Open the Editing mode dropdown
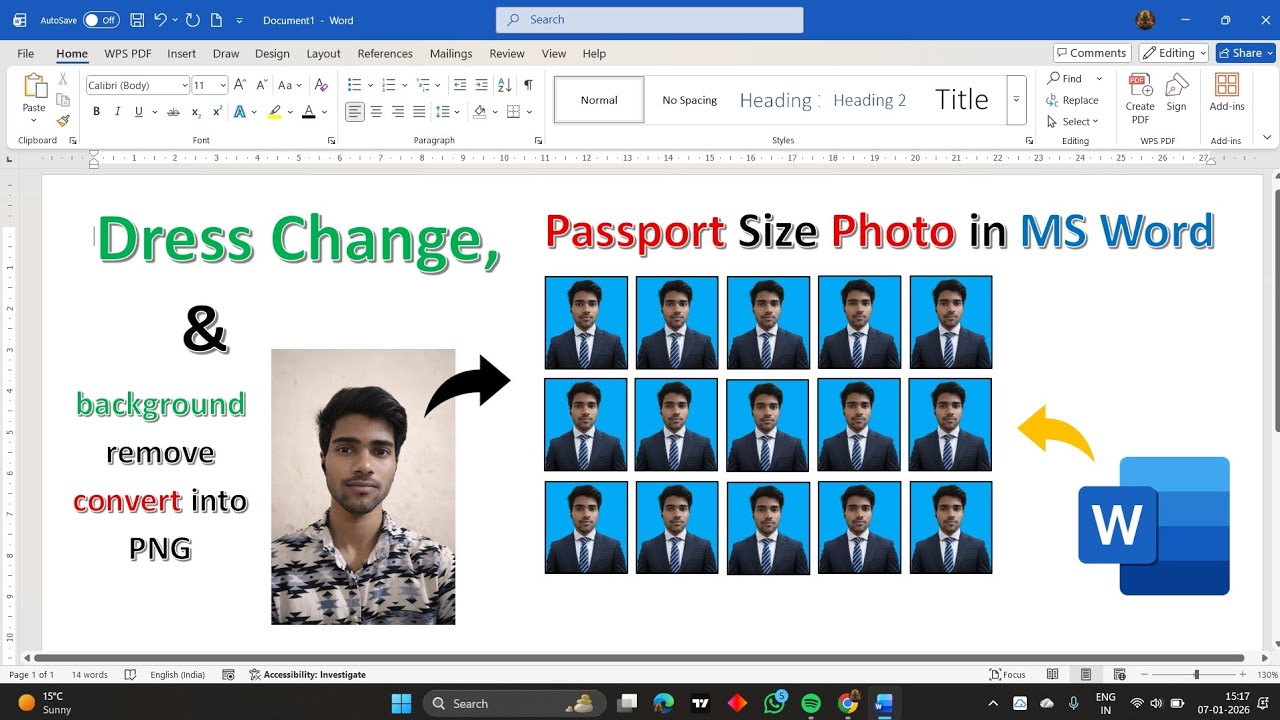This screenshot has height=720, width=1280. coord(1174,53)
